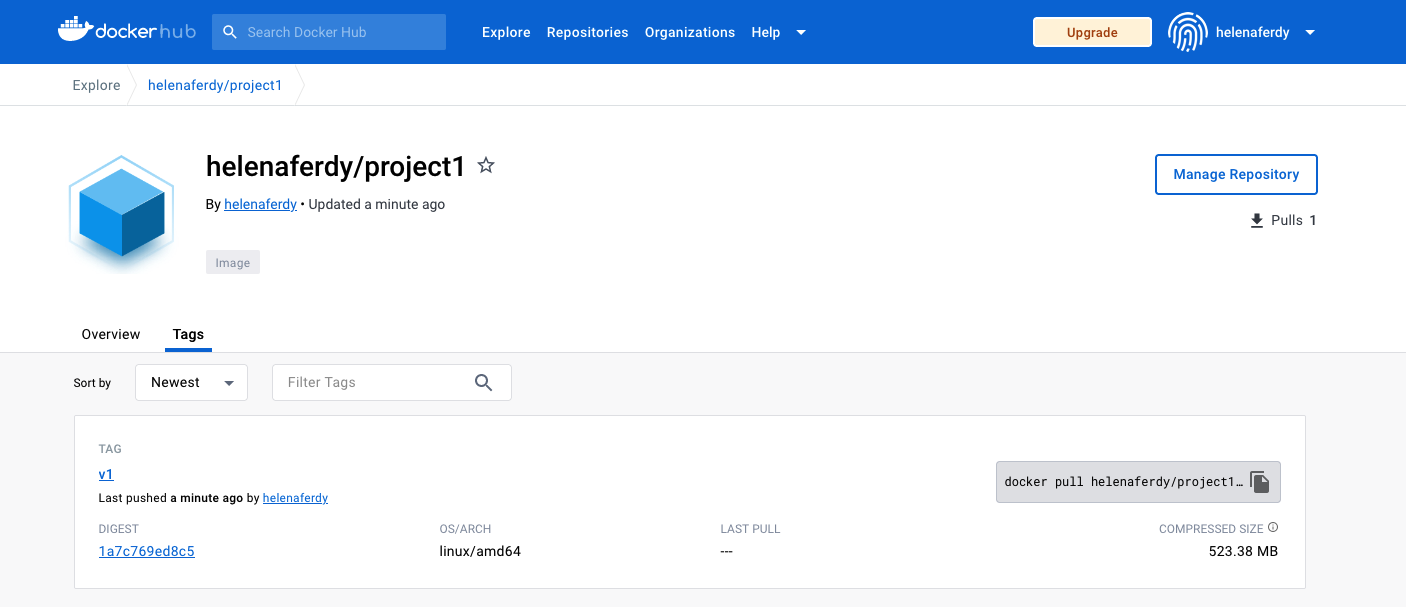
Task: Select the Tags tab
Action: [x=188, y=334]
